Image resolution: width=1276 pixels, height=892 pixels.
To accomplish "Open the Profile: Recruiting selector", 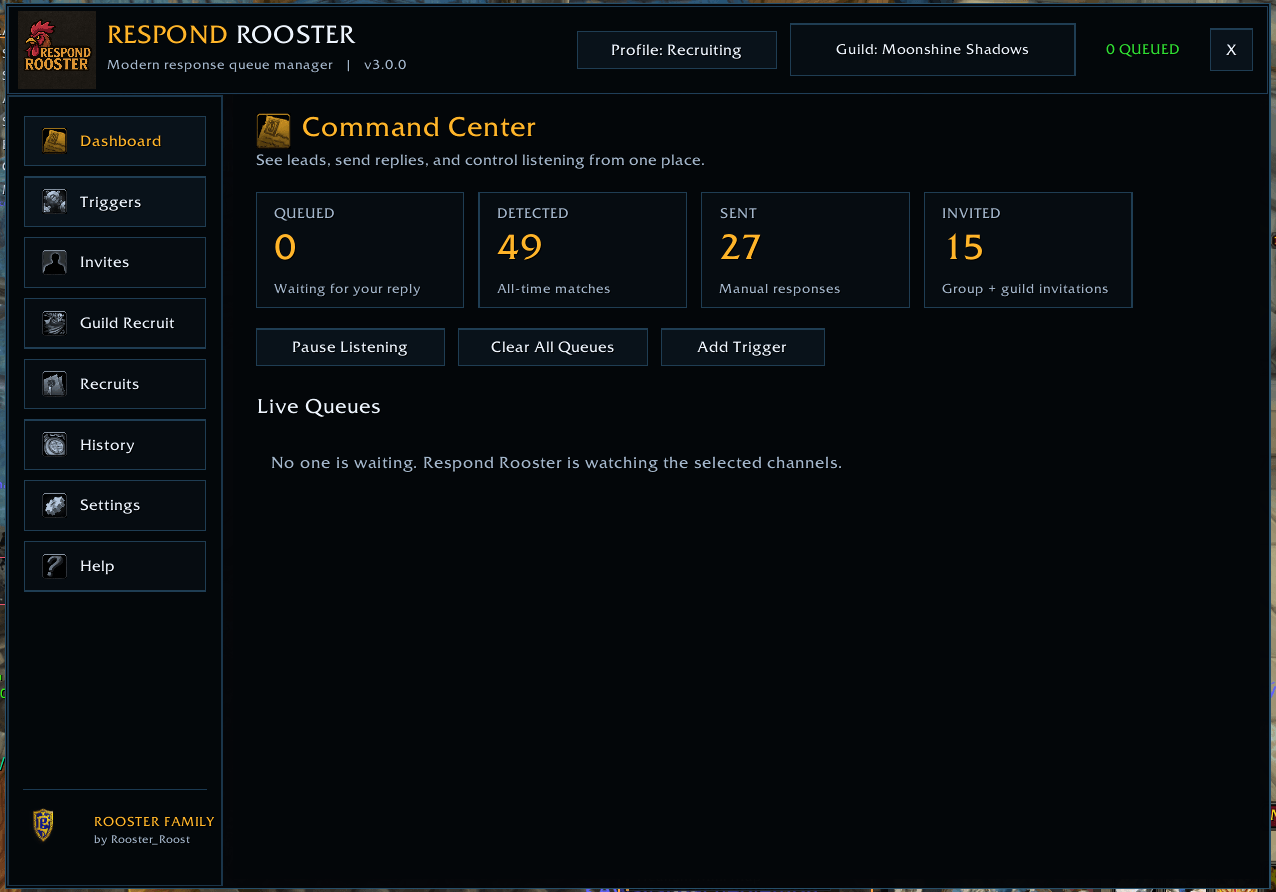I will [x=677, y=50].
